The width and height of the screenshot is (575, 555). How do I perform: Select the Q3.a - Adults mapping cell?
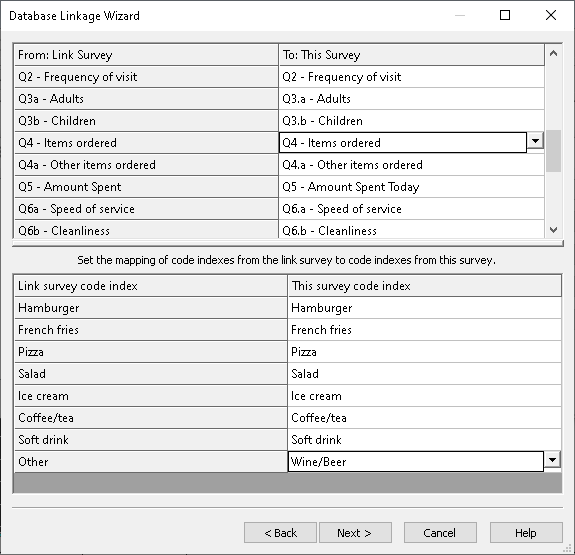411,99
